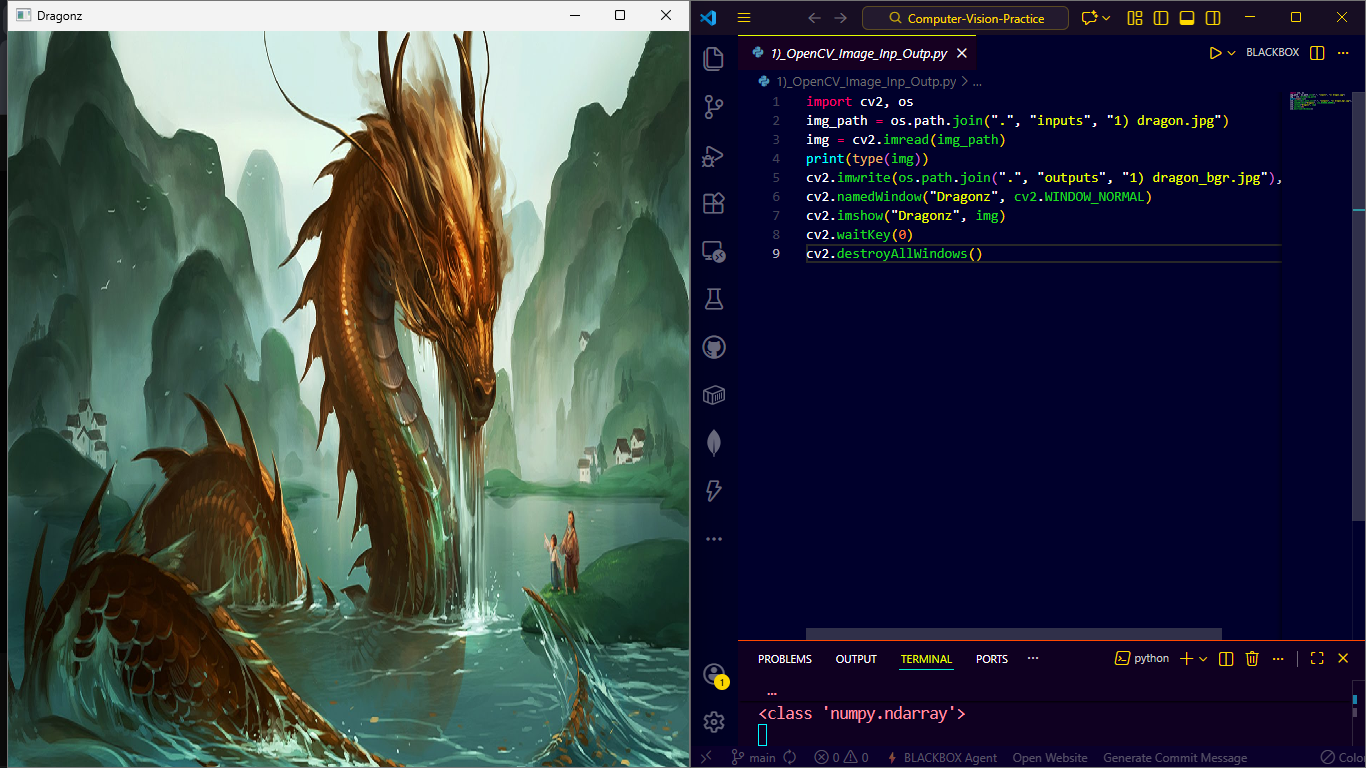Open the Source Control view
Viewport: 1366px width, 768px height.
pos(713,107)
